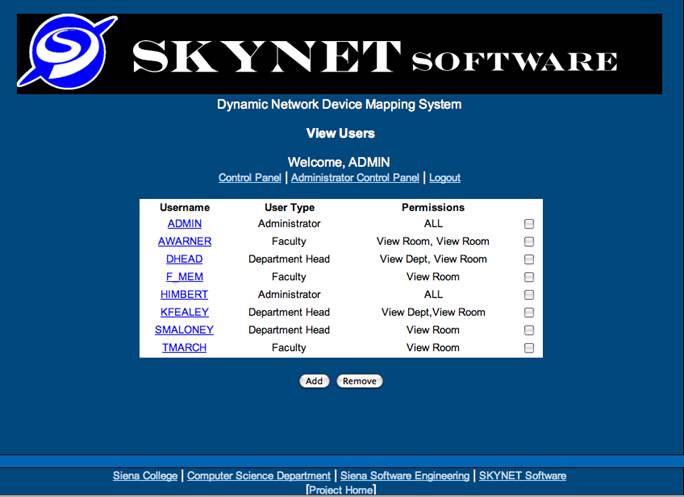Image resolution: width=684 pixels, height=497 pixels.
Task: Open the Computer Science Department link
Action: coord(259,476)
